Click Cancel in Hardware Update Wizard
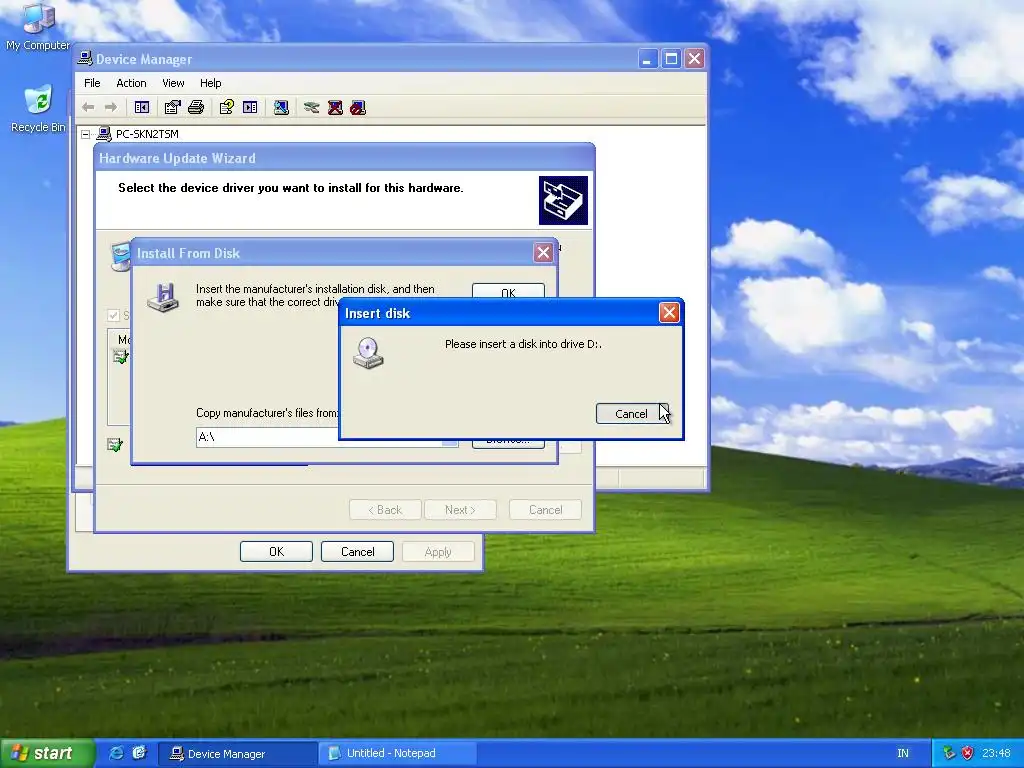The width and height of the screenshot is (1024, 768). click(545, 510)
